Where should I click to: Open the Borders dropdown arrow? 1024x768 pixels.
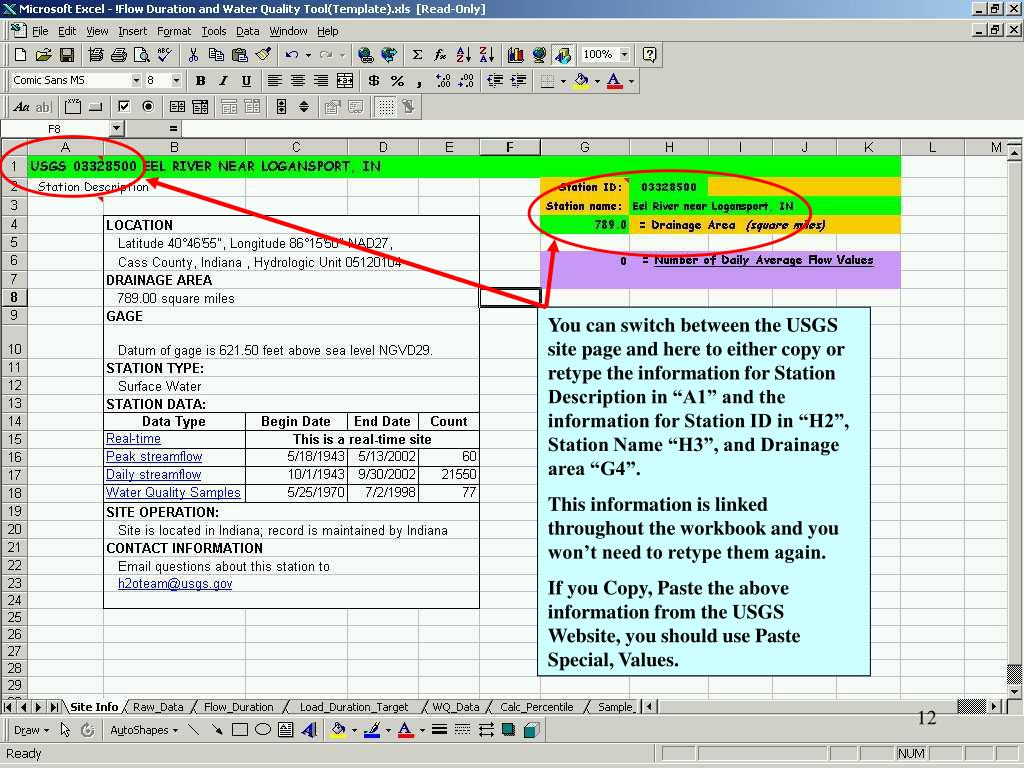tap(563, 81)
